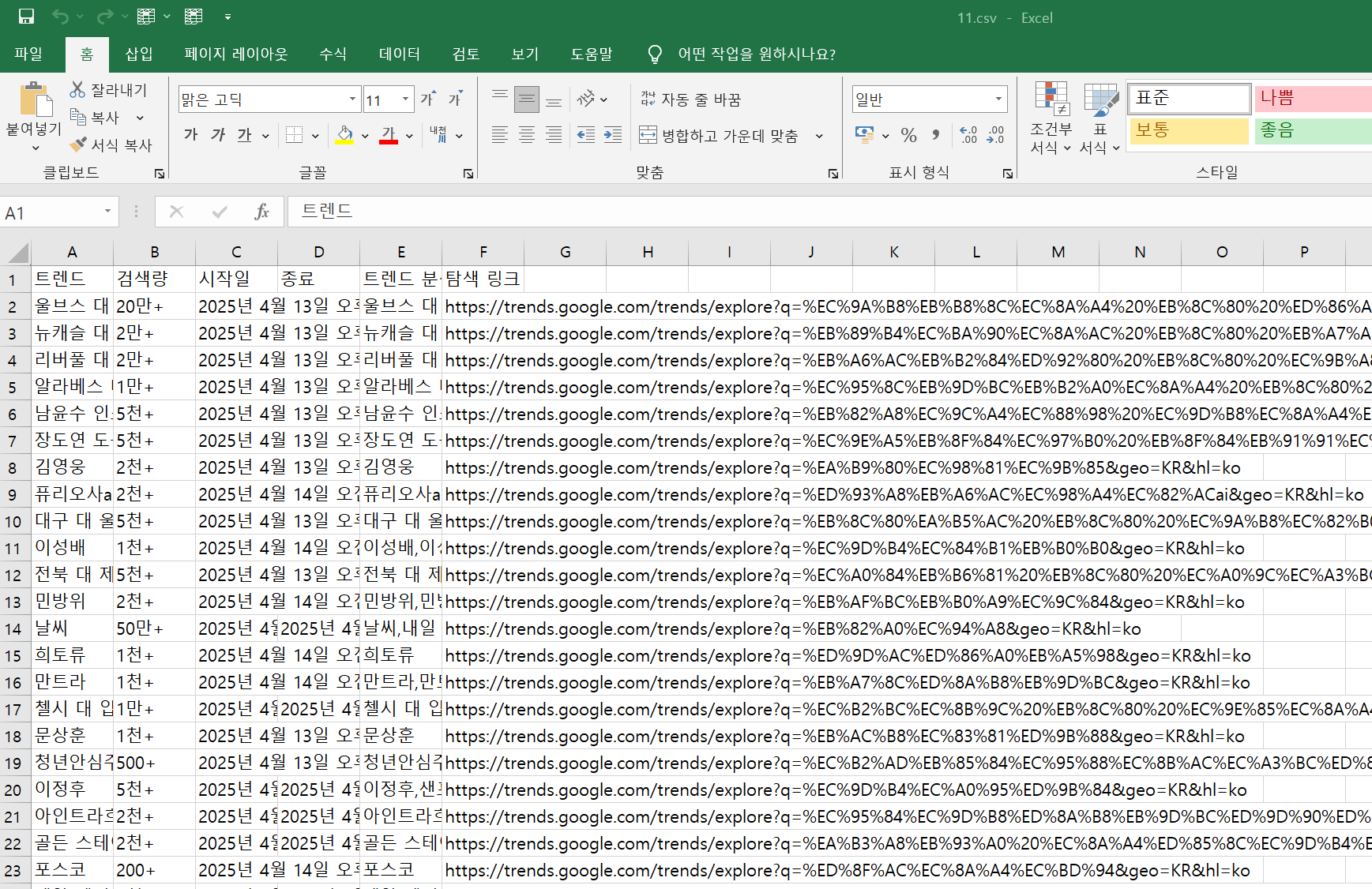This screenshot has width=1372, height=889.
Task: Click the percent style icon
Action: (909, 135)
